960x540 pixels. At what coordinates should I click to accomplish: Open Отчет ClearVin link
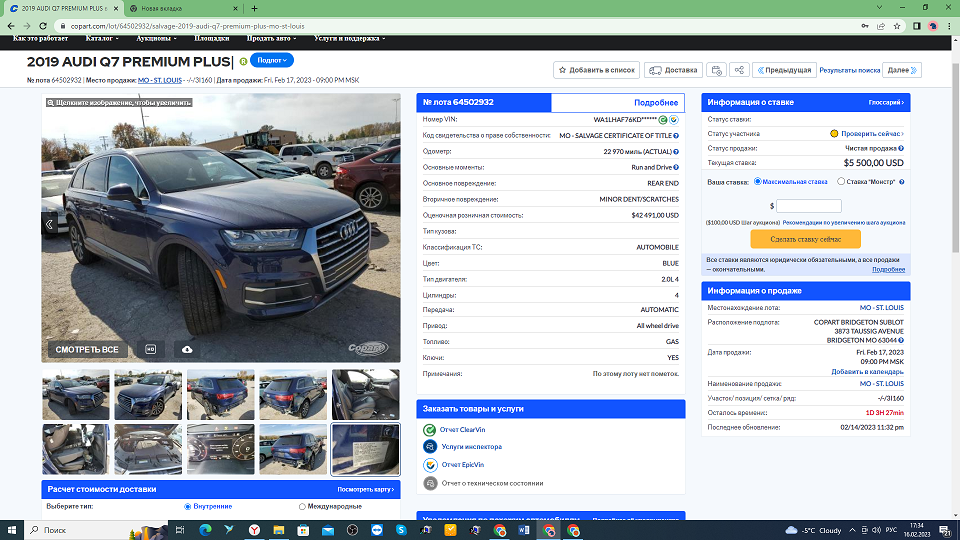pos(462,430)
